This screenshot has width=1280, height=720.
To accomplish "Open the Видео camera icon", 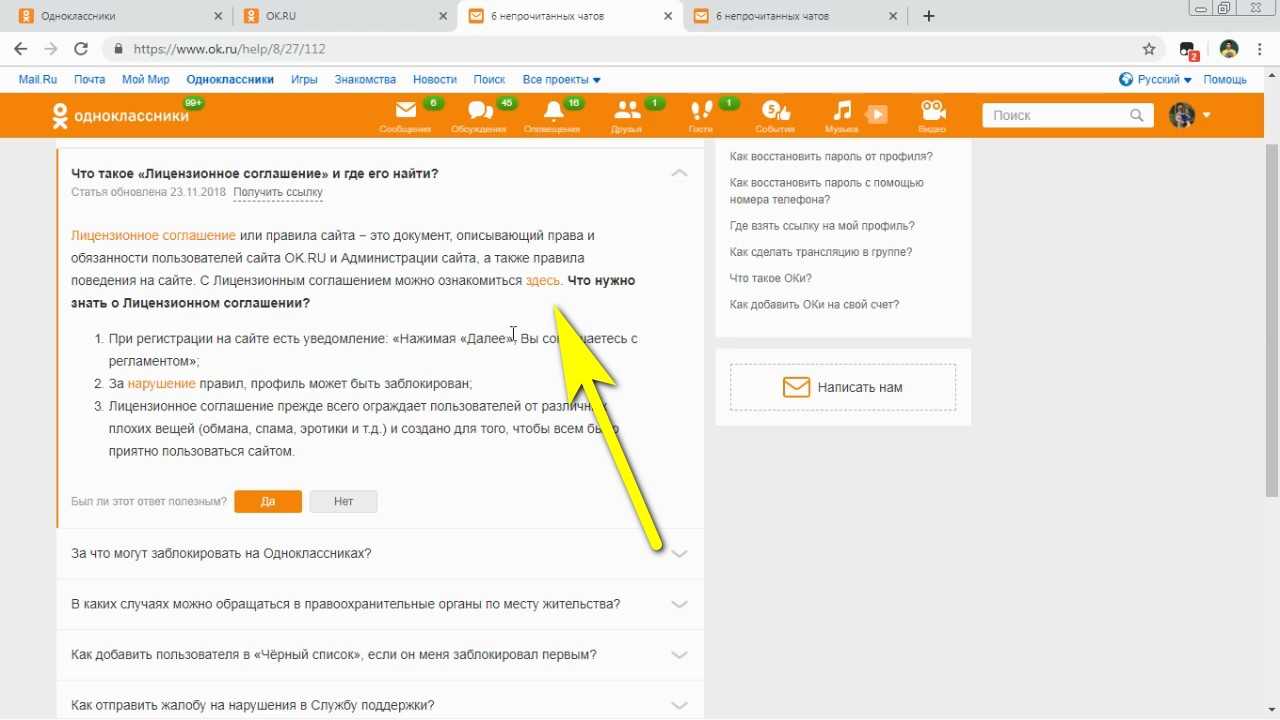I will (x=932, y=111).
